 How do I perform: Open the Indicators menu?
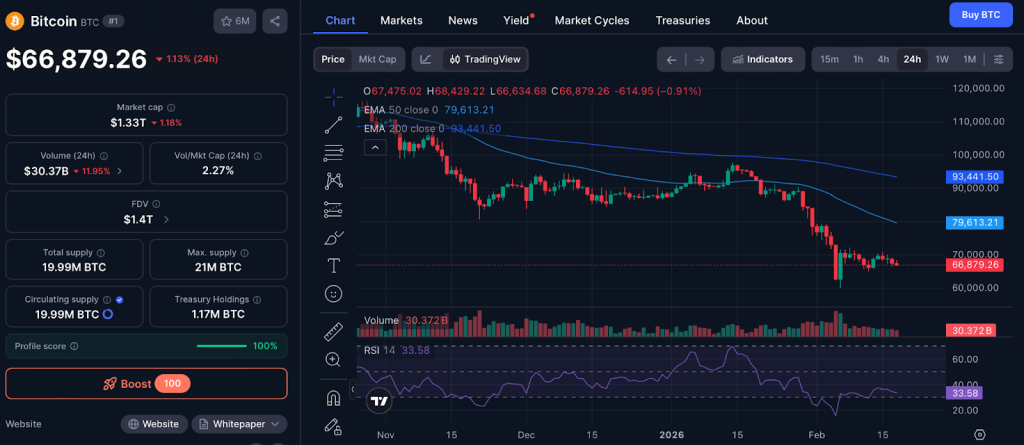tap(762, 59)
